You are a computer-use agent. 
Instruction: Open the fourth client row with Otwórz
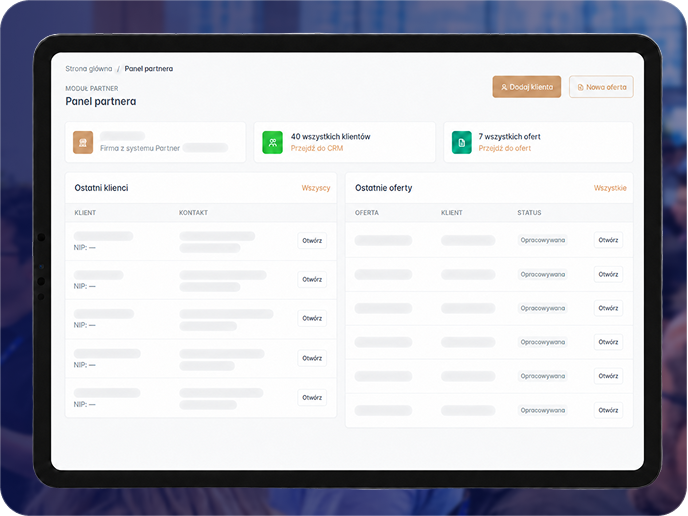312,358
